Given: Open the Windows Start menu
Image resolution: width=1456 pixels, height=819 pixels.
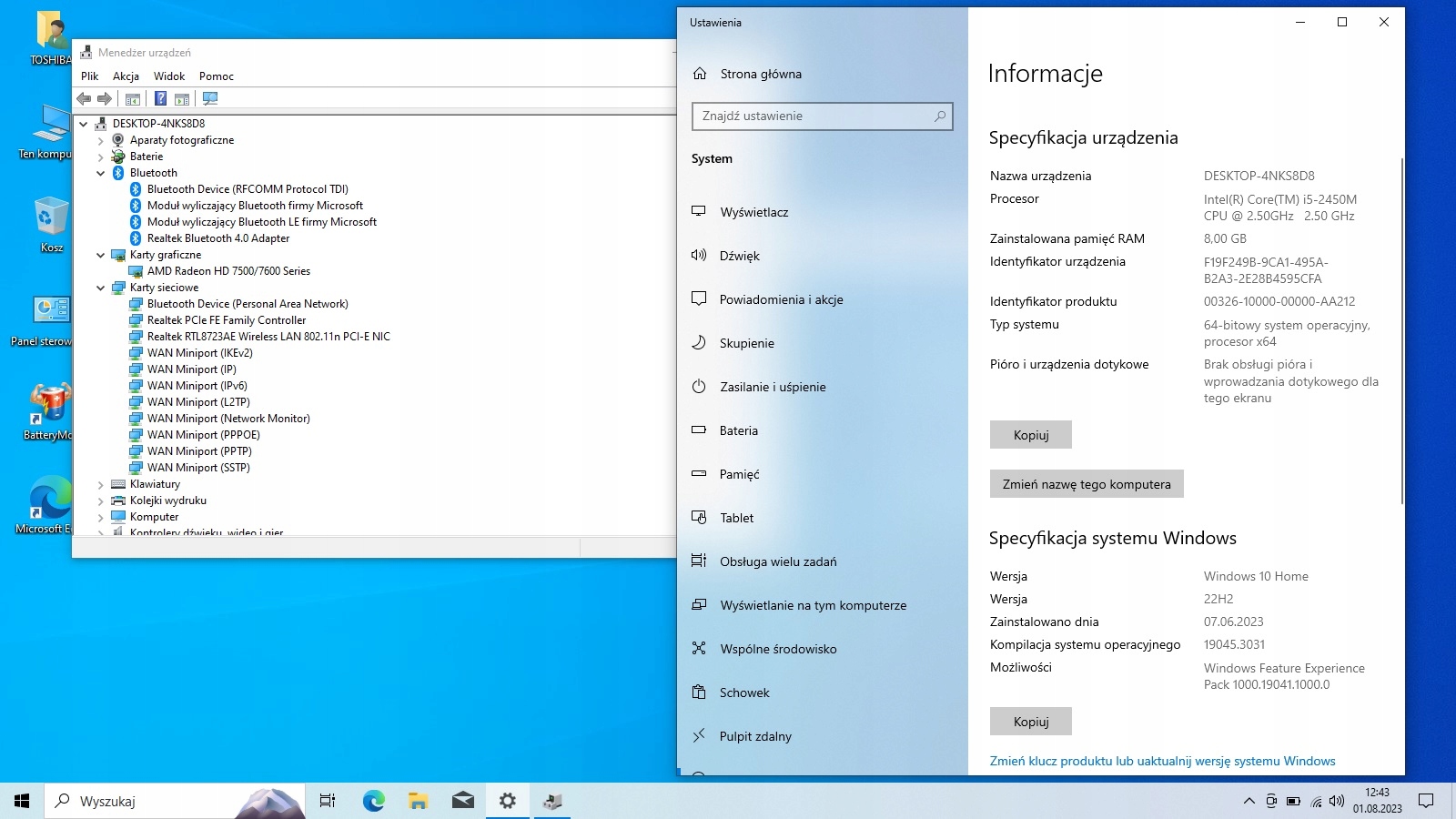Looking at the screenshot, I should 22,801.
